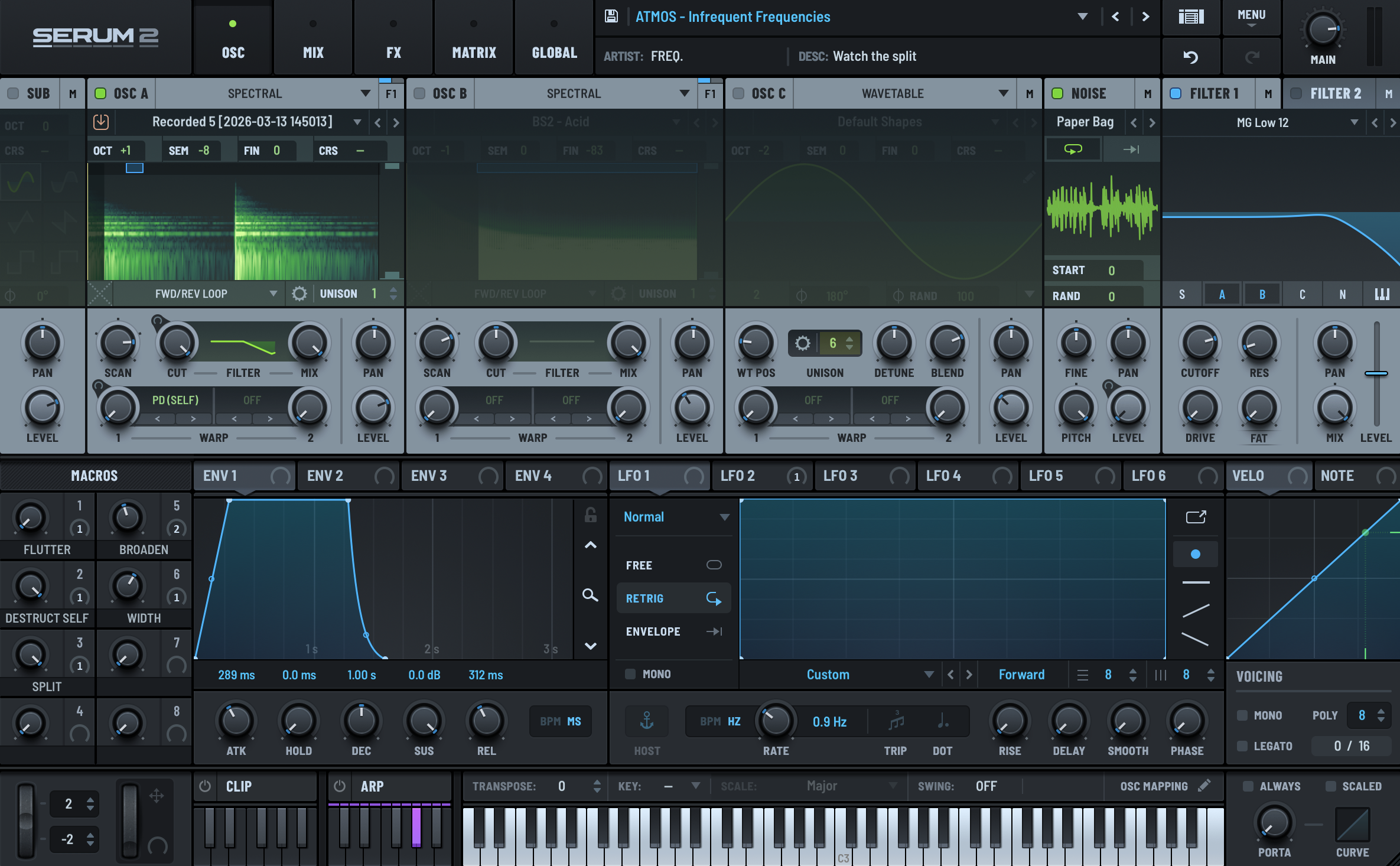Click the ENV 1 lock icon
This screenshot has height=866, width=1400.
(x=590, y=515)
